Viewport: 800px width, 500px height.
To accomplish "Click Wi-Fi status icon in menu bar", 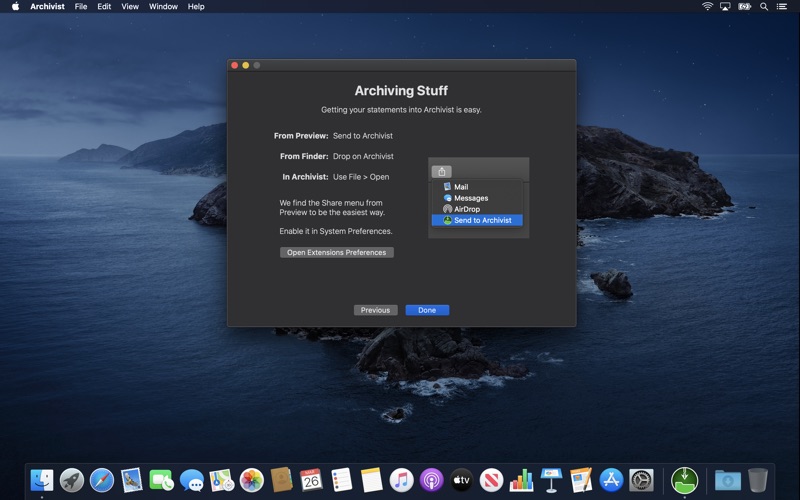I will (707, 6).
